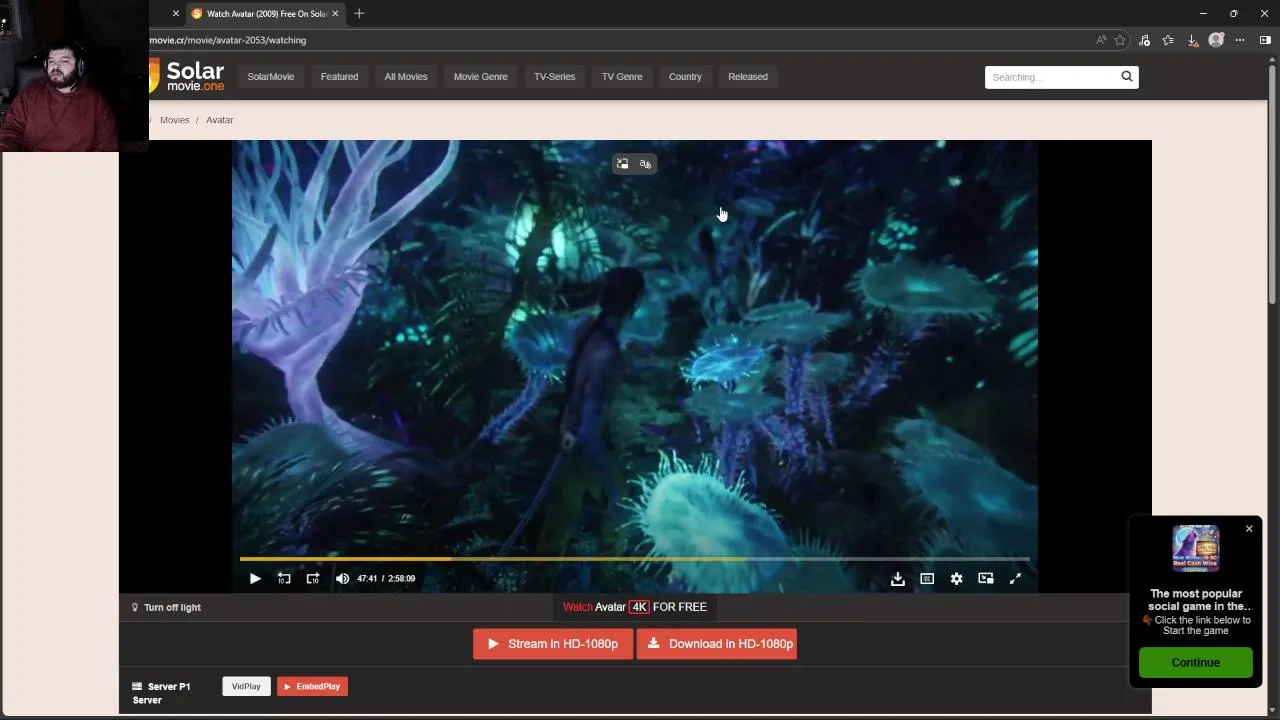Click the media music-note toolbar icon

click(1144, 40)
